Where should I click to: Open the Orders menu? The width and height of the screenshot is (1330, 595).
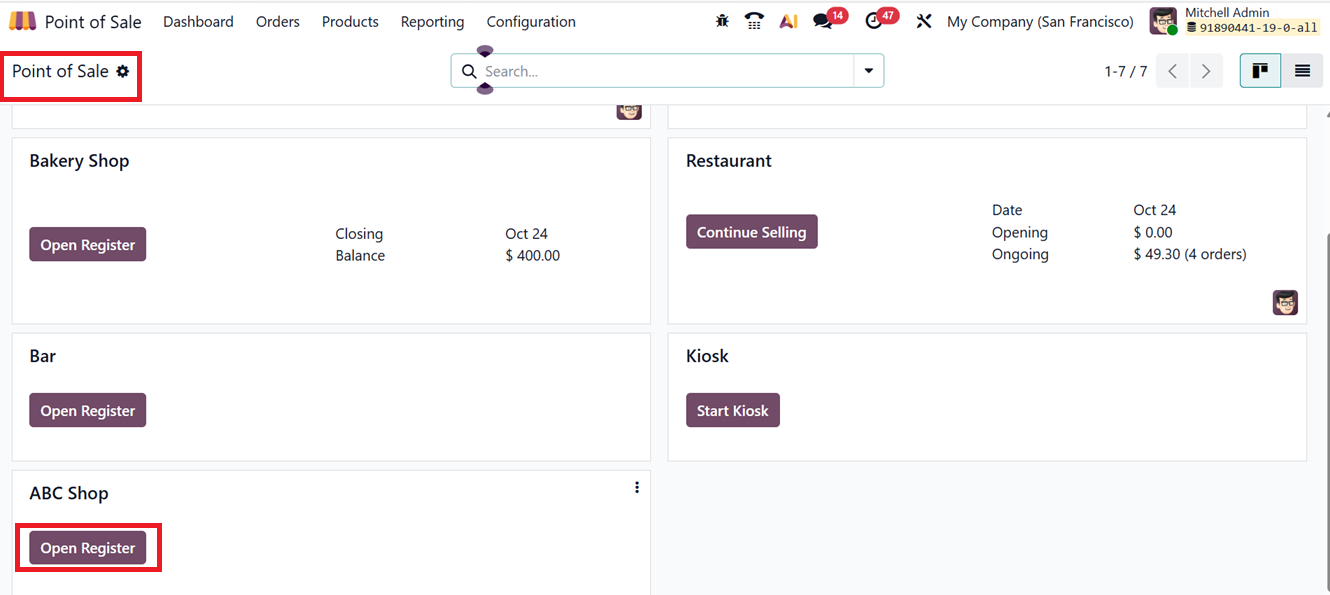point(277,21)
